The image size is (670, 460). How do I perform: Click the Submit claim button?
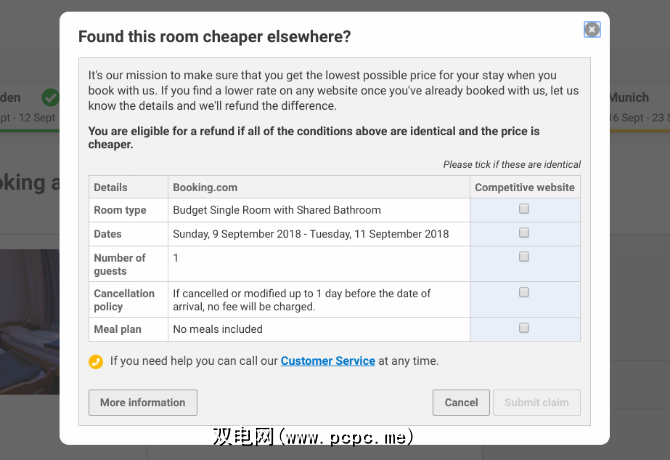[x=536, y=402]
